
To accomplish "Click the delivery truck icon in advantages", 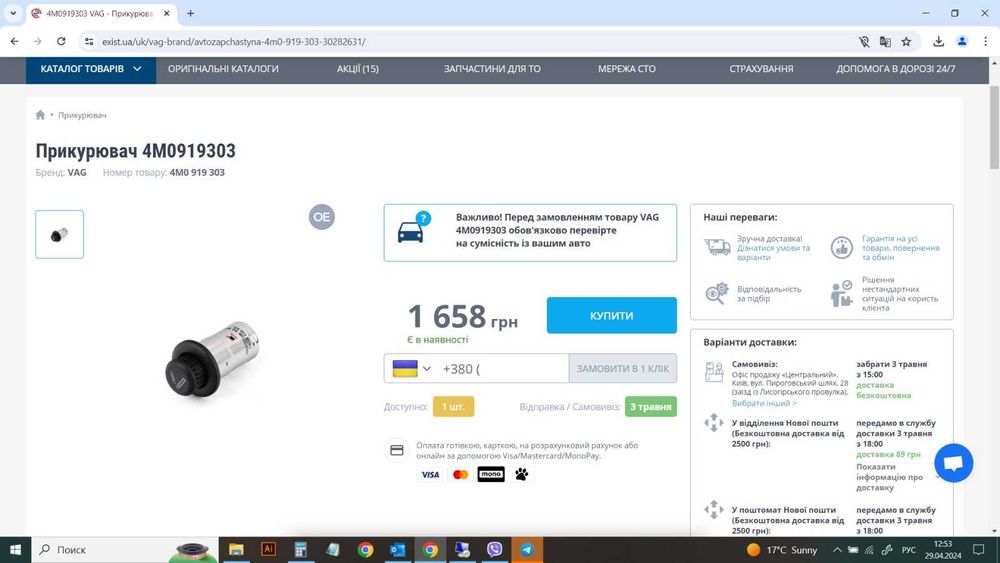I will coord(717,247).
